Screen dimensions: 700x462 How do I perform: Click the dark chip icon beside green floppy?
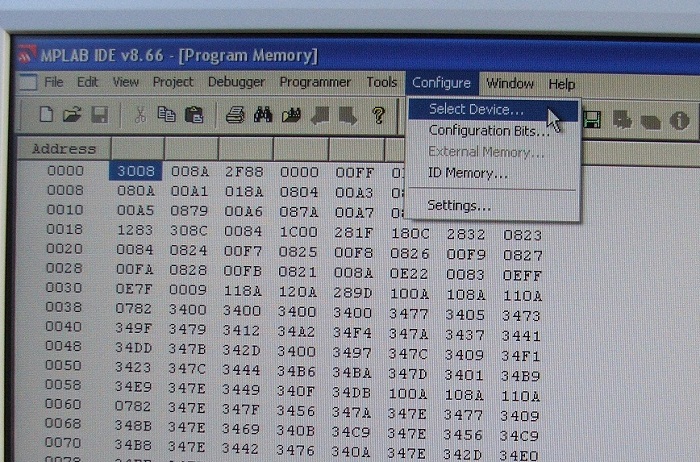(622, 121)
